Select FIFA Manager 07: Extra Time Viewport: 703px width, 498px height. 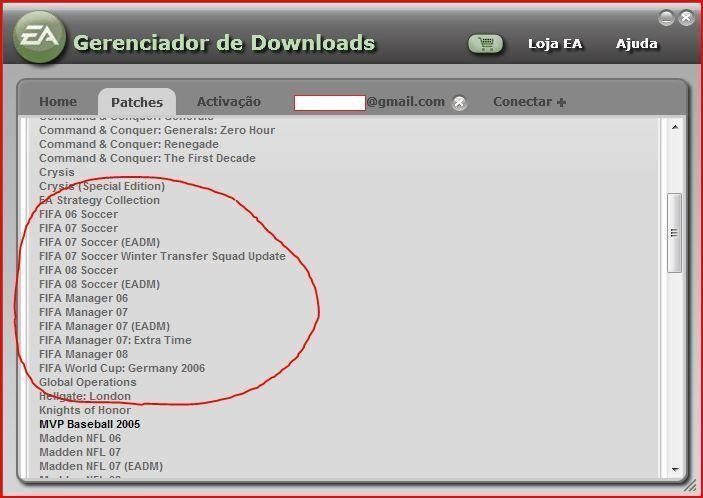click(115, 340)
